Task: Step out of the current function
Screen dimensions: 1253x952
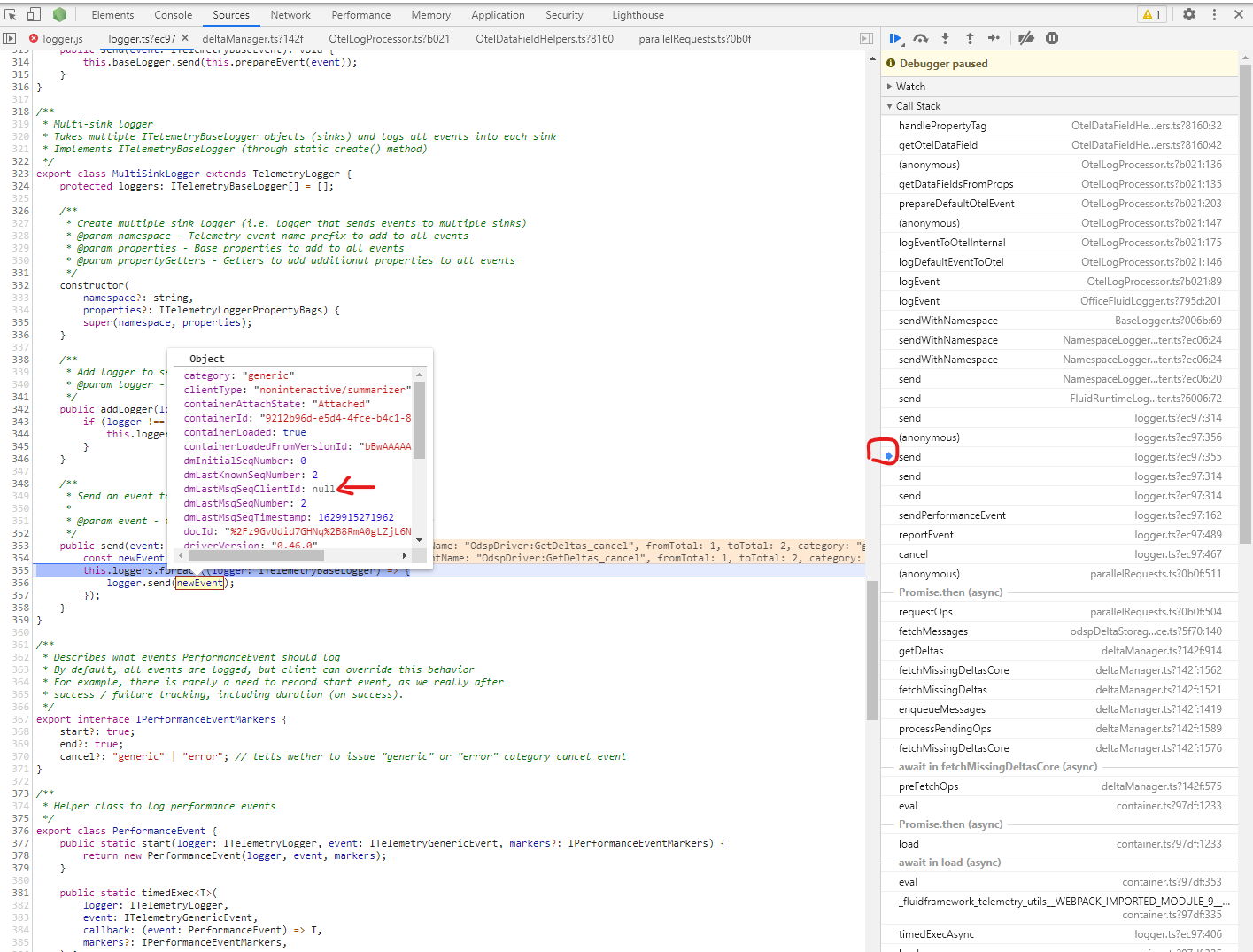Action: click(970, 38)
